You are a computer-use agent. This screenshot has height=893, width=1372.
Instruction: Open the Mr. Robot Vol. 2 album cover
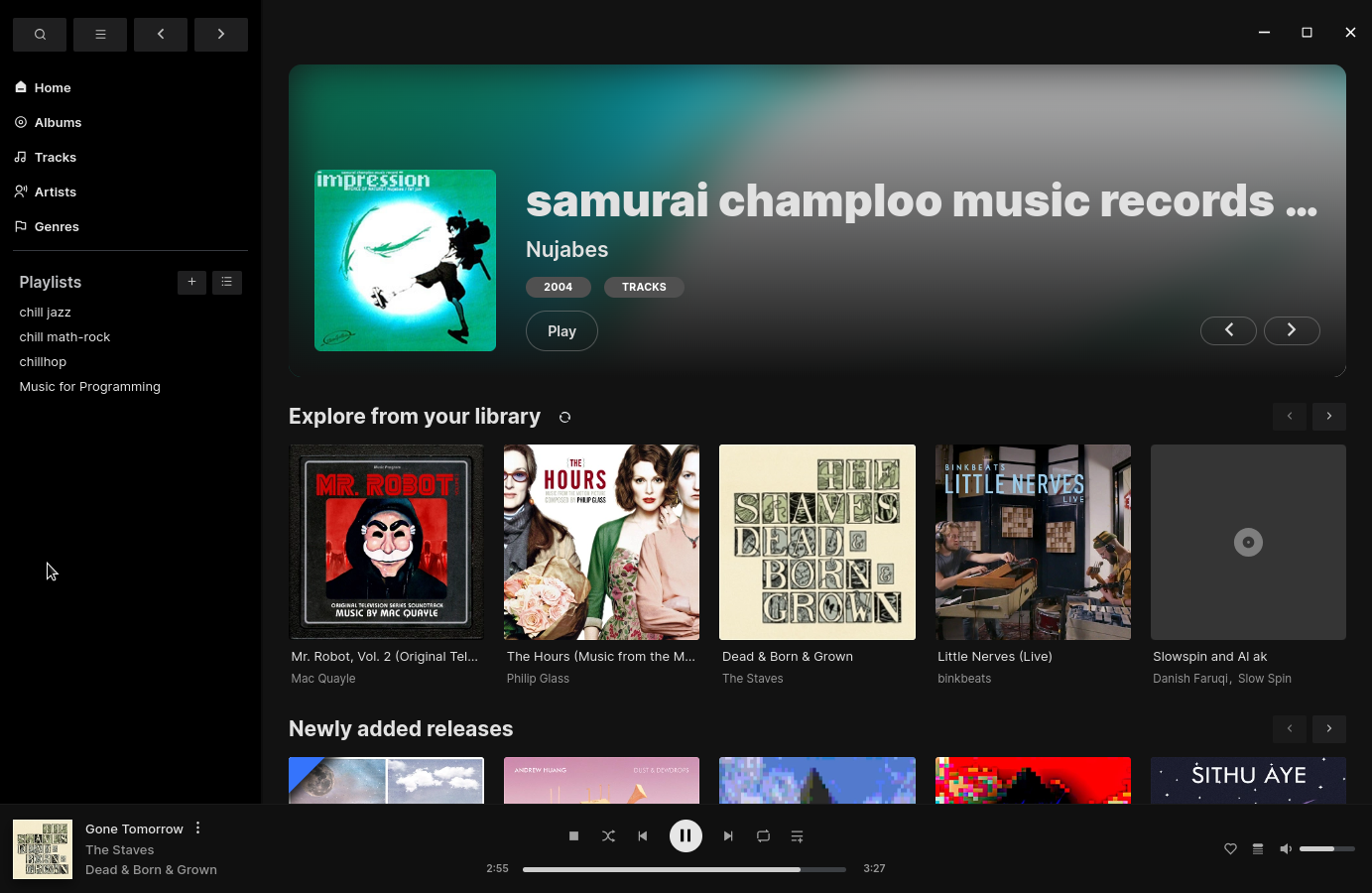pyautogui.click(x=386, y=542)
